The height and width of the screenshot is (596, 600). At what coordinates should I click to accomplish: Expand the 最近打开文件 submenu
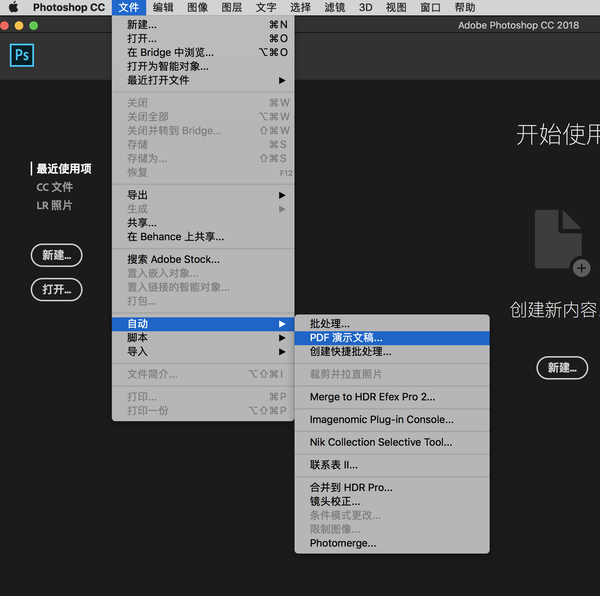(203, 80)
